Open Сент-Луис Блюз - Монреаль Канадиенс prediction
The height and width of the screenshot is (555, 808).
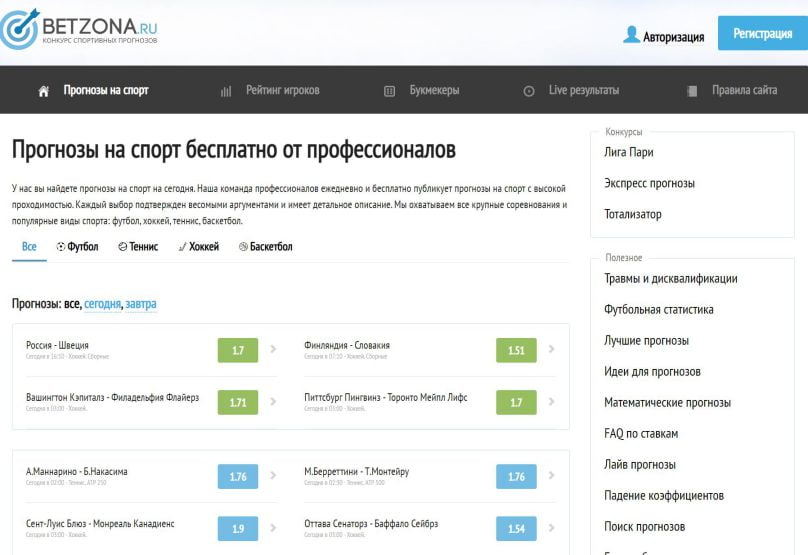point(100,524)
